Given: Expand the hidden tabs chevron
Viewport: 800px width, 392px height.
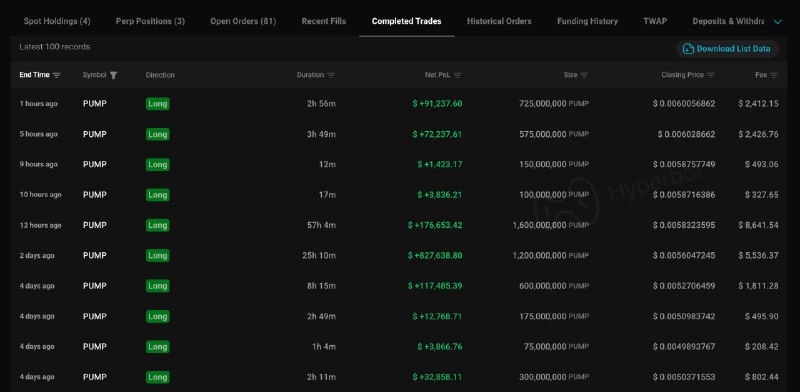Looking at the screenshot, I should [778, 21].
